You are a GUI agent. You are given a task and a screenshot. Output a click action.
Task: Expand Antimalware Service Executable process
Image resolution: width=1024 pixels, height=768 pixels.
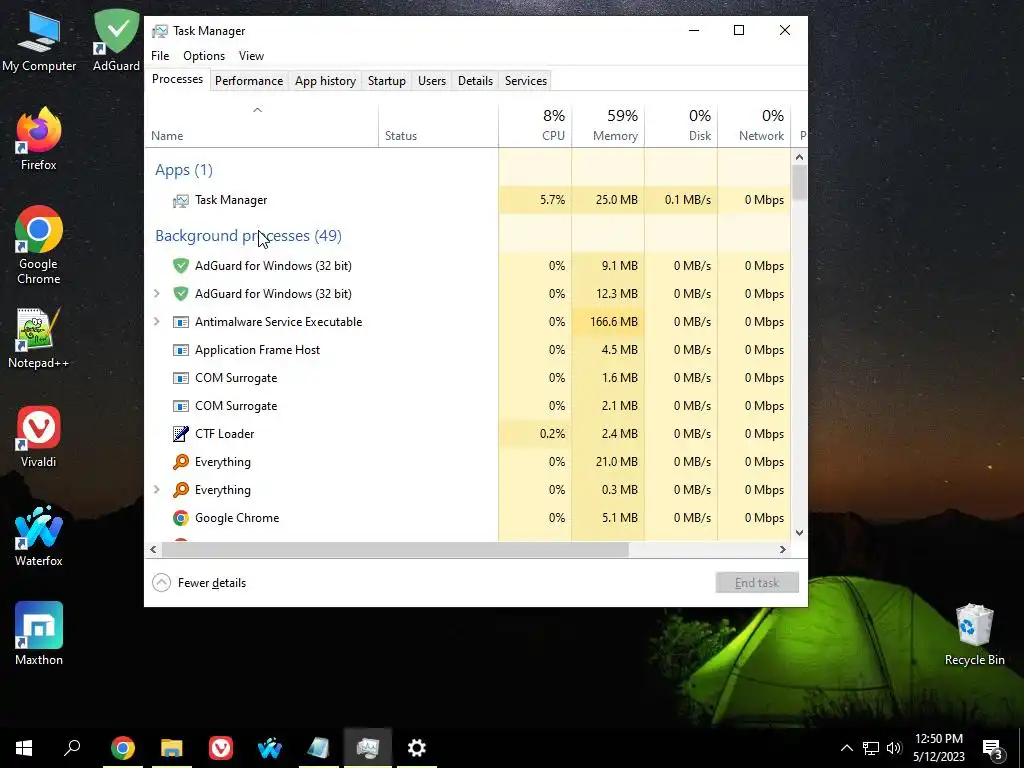(157, 321)
